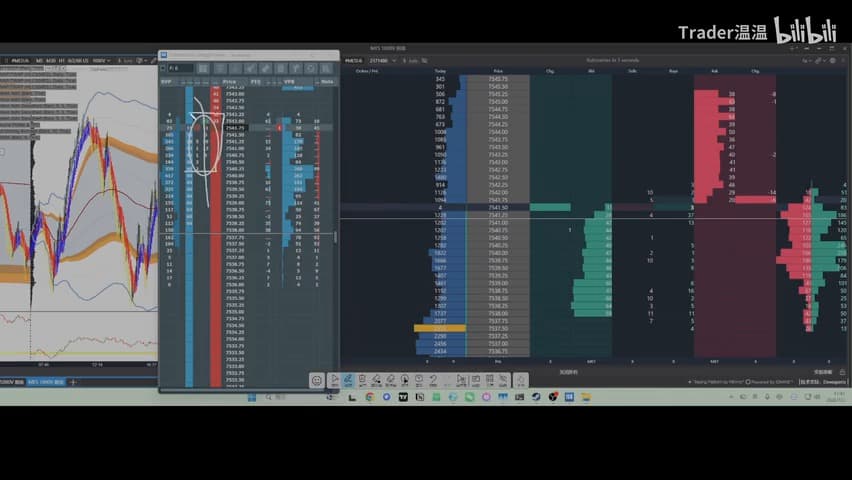Click the small DOM window vertical scrollbar
The width and height of the screenshot is (852, 480).
click(335, 237)
